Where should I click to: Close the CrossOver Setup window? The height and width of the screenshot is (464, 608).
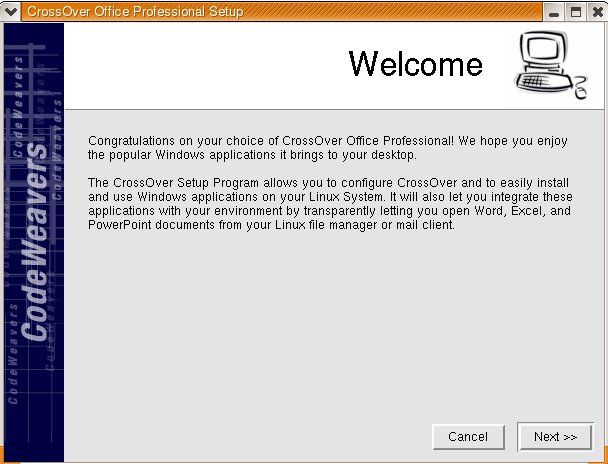[x=595, y=12]
